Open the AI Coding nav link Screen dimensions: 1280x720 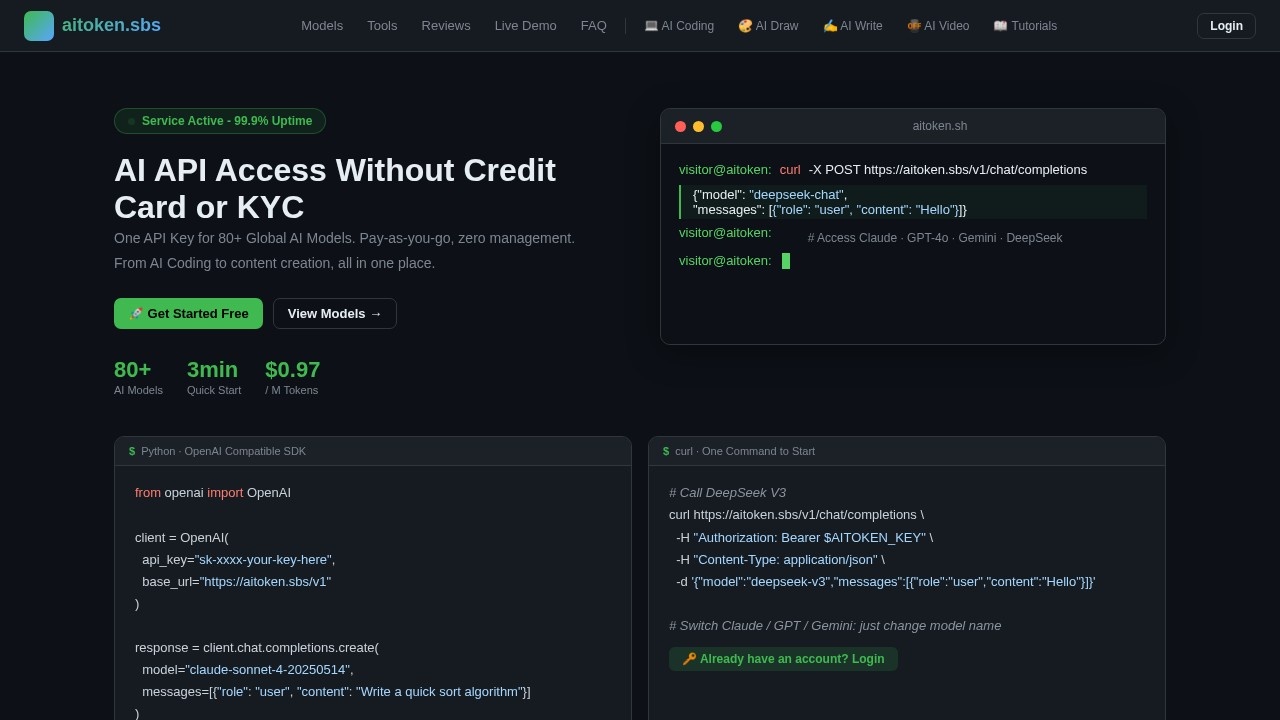tap(679, 26)
